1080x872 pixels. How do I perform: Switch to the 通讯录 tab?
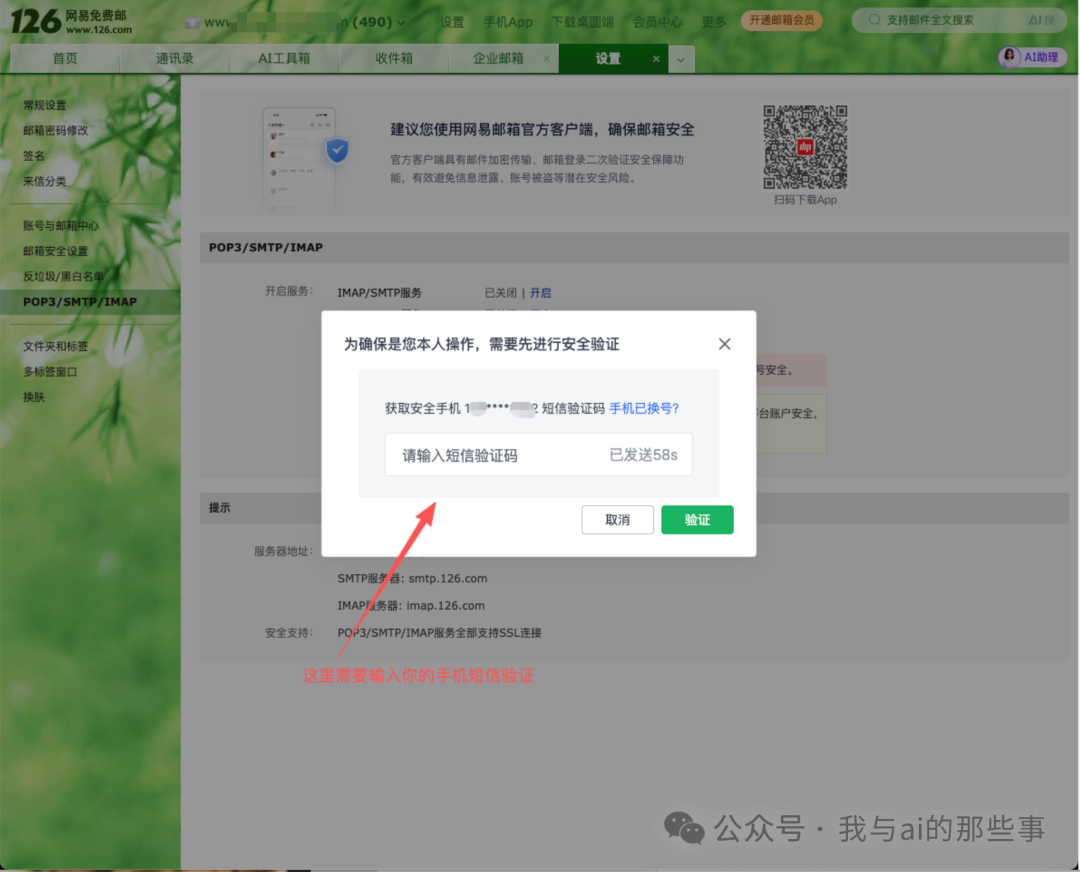coord(174,59)
